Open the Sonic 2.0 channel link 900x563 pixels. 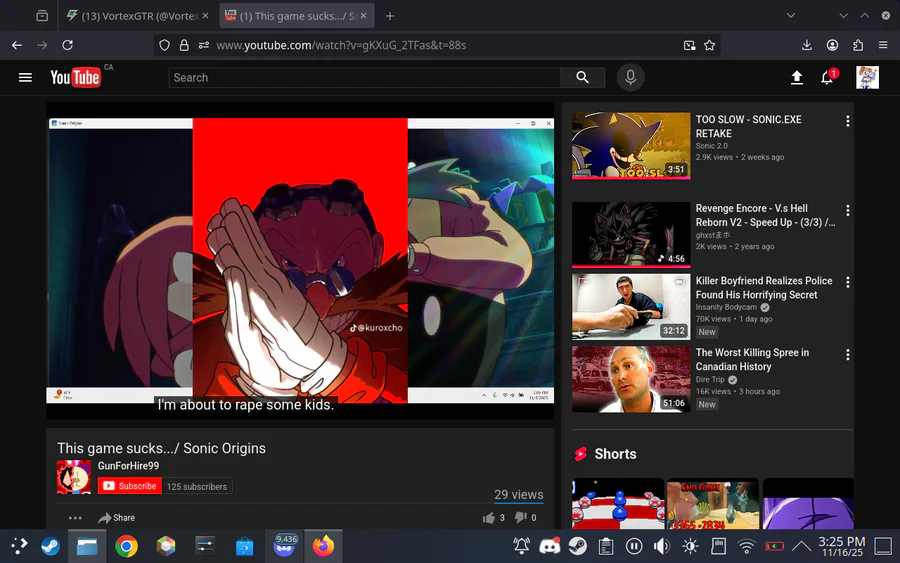tap(712, 146)
